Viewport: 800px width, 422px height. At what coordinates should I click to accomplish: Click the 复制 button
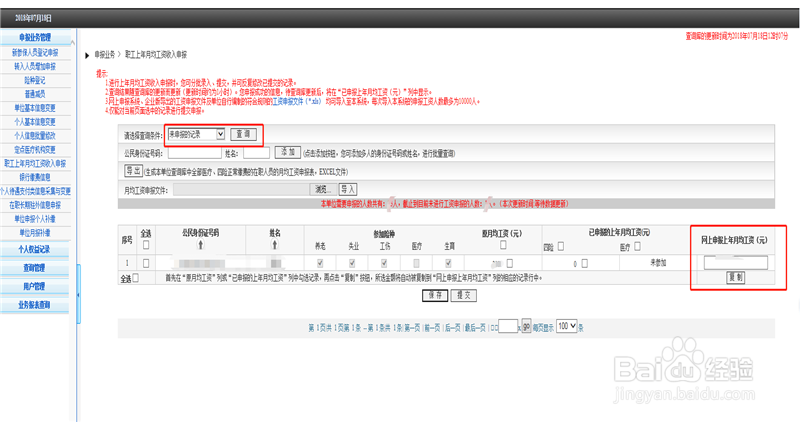coord(735,277)
